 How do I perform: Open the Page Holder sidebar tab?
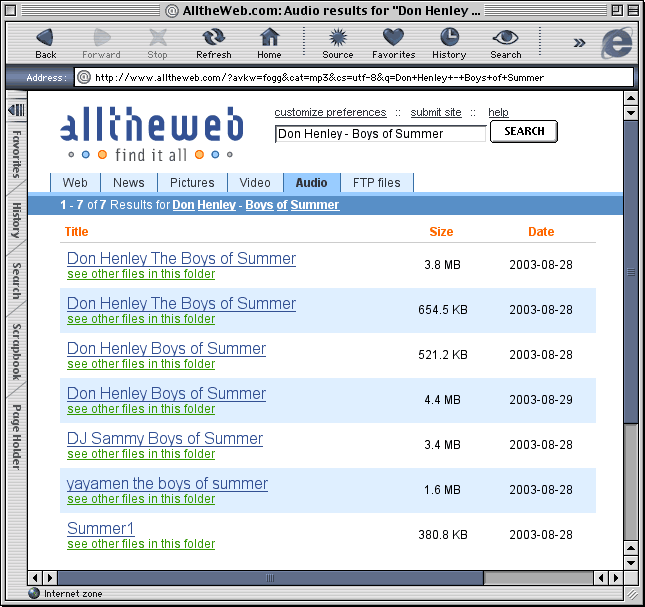click(x=16, y=437)
